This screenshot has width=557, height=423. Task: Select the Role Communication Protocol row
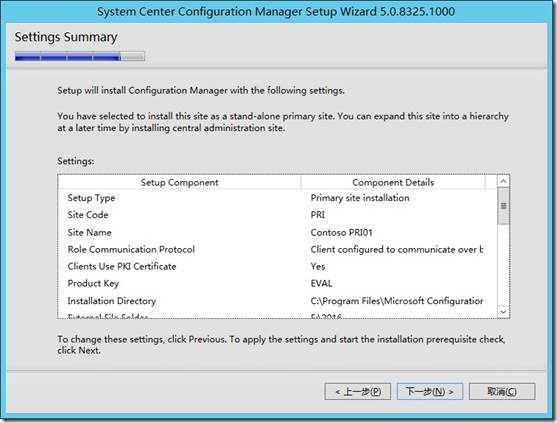pos(278,249)
